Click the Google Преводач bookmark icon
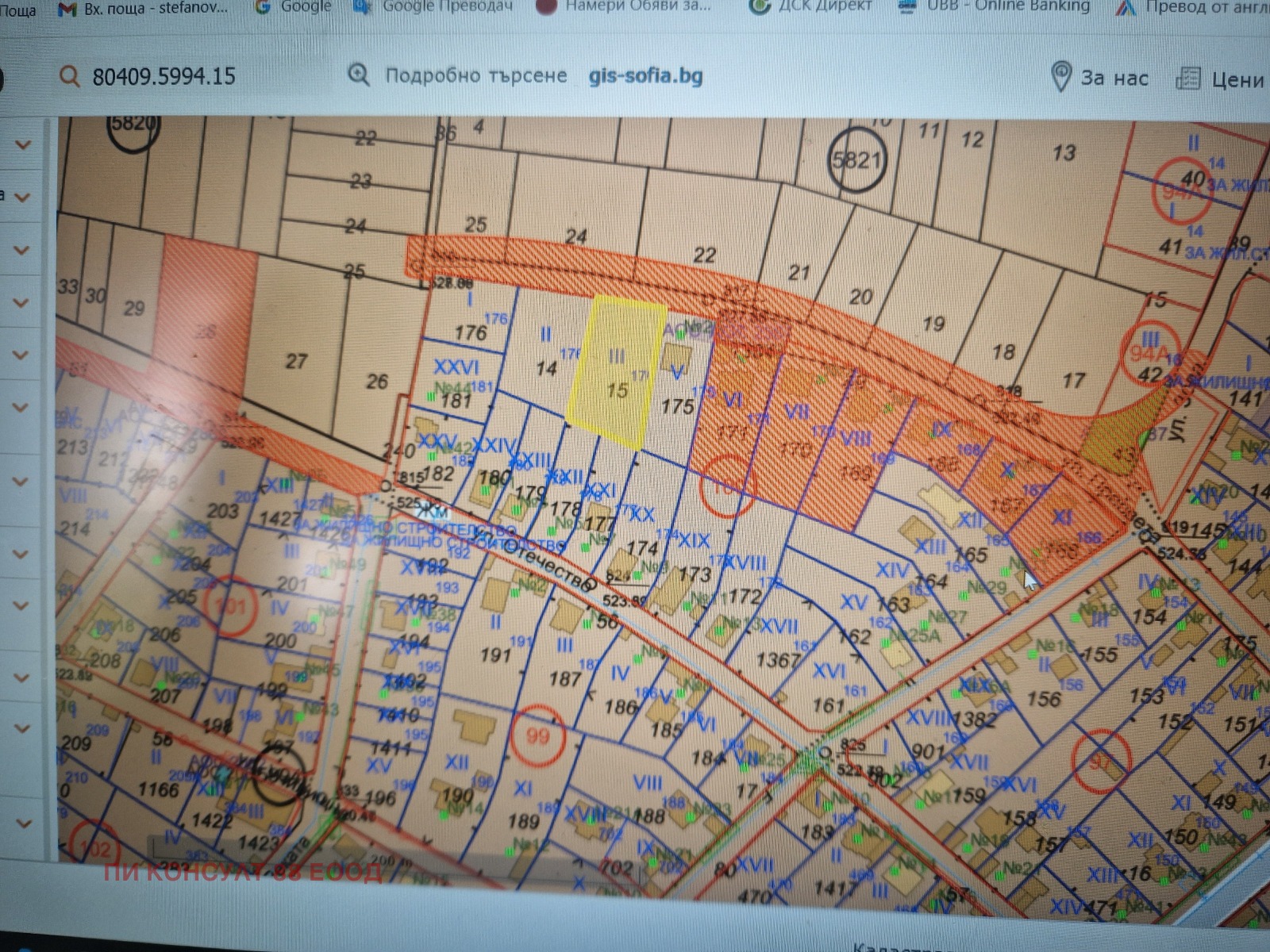The image size is (1270, 952). pos(362,6)
